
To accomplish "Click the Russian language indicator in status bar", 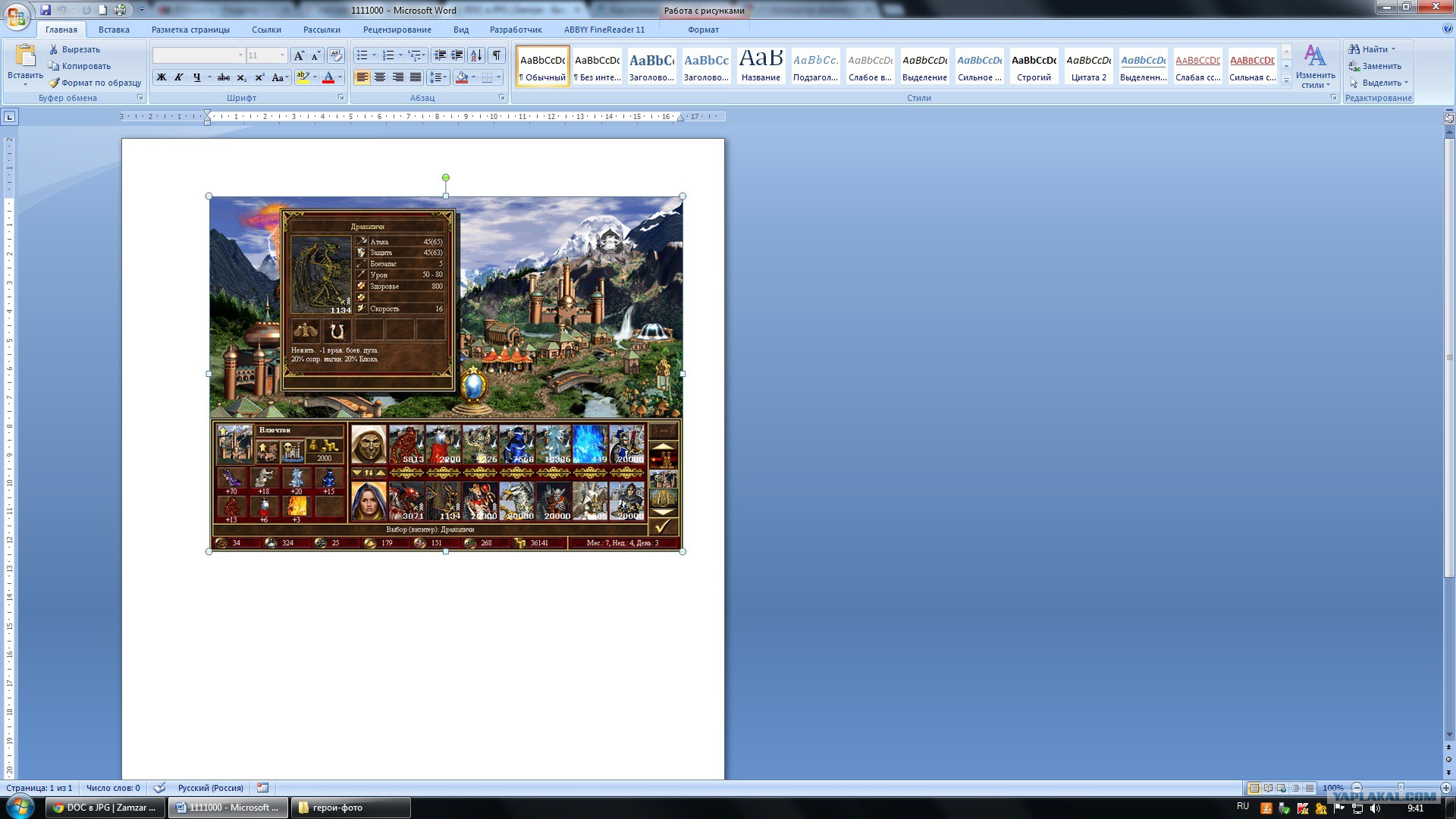I will click(211, 788).
